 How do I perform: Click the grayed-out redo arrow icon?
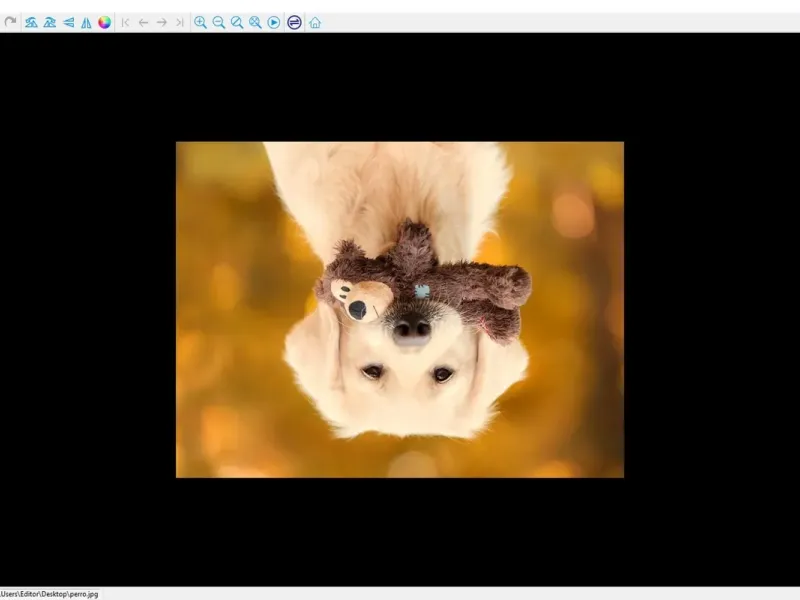pyautogui.click(x=11, y=22)
